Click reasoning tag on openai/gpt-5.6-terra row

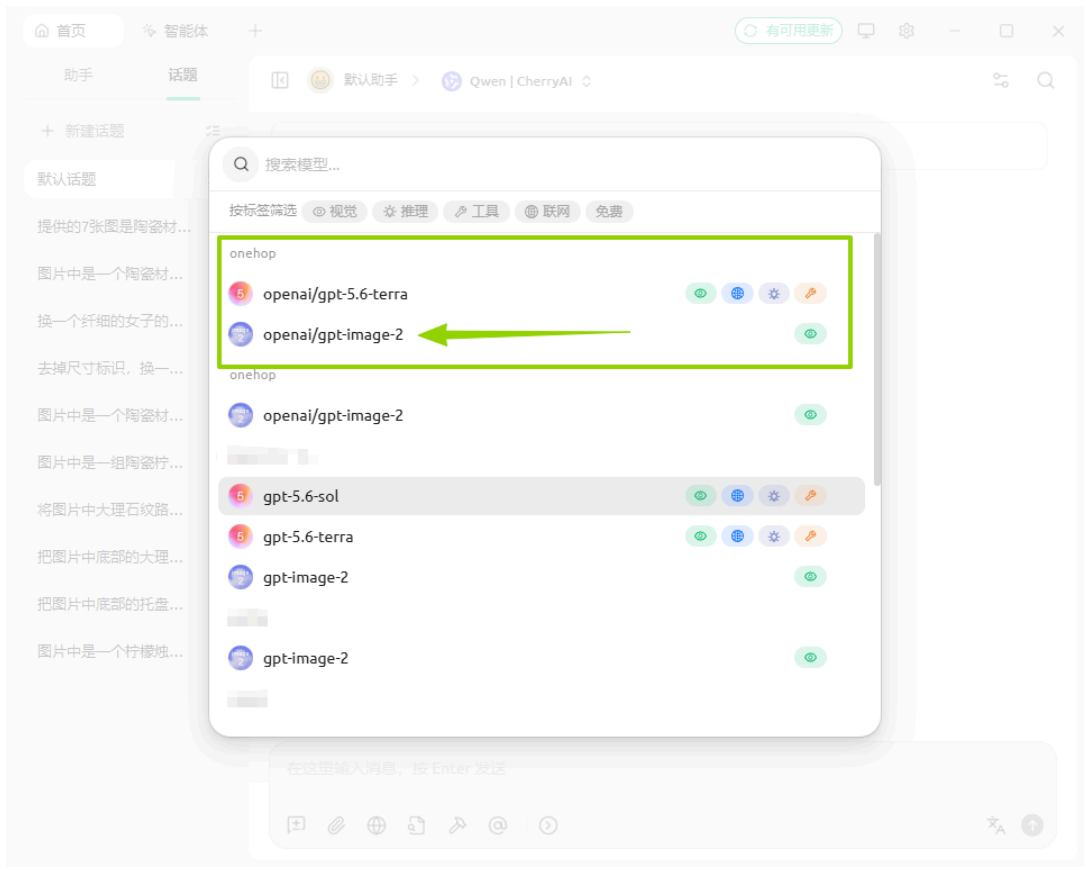[774, 294]
